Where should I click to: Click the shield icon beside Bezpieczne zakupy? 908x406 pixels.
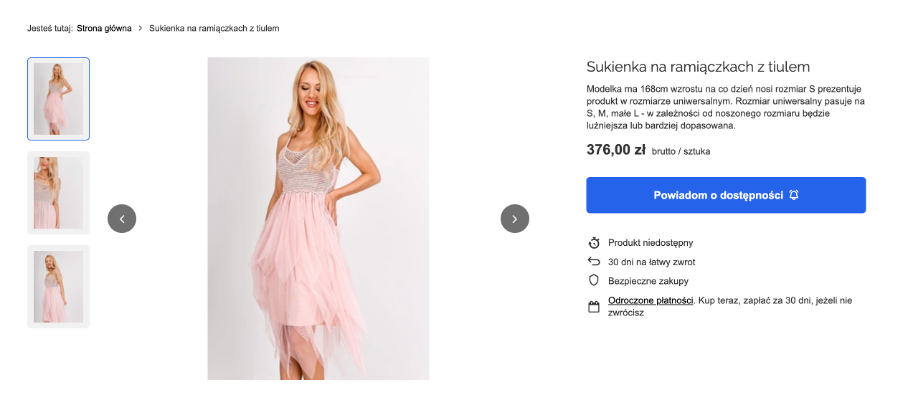(x=594, y=281)
